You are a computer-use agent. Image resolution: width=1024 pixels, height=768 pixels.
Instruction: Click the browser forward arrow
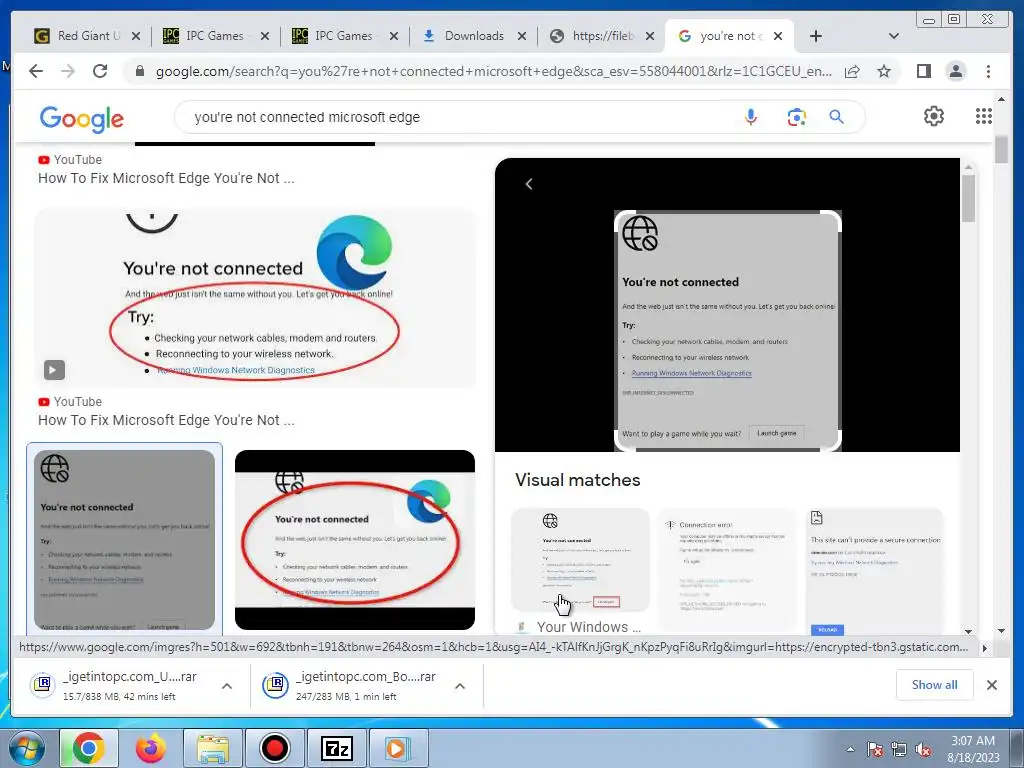click(68, 71)
